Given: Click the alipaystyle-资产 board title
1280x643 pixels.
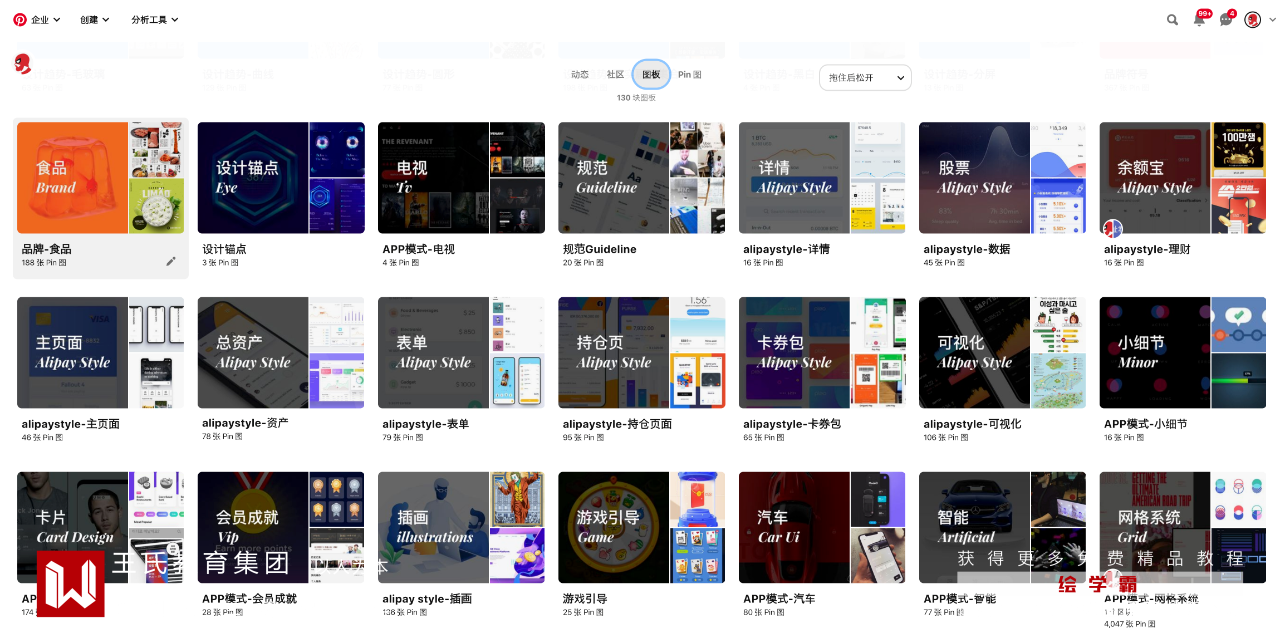Looking at the screenshot, I should click(x=245, y=424).
